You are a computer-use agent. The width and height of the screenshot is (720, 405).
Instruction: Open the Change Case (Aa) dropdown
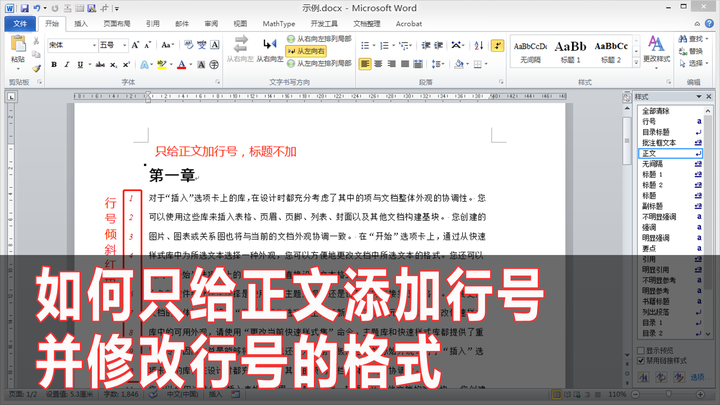tap(167, 45)
